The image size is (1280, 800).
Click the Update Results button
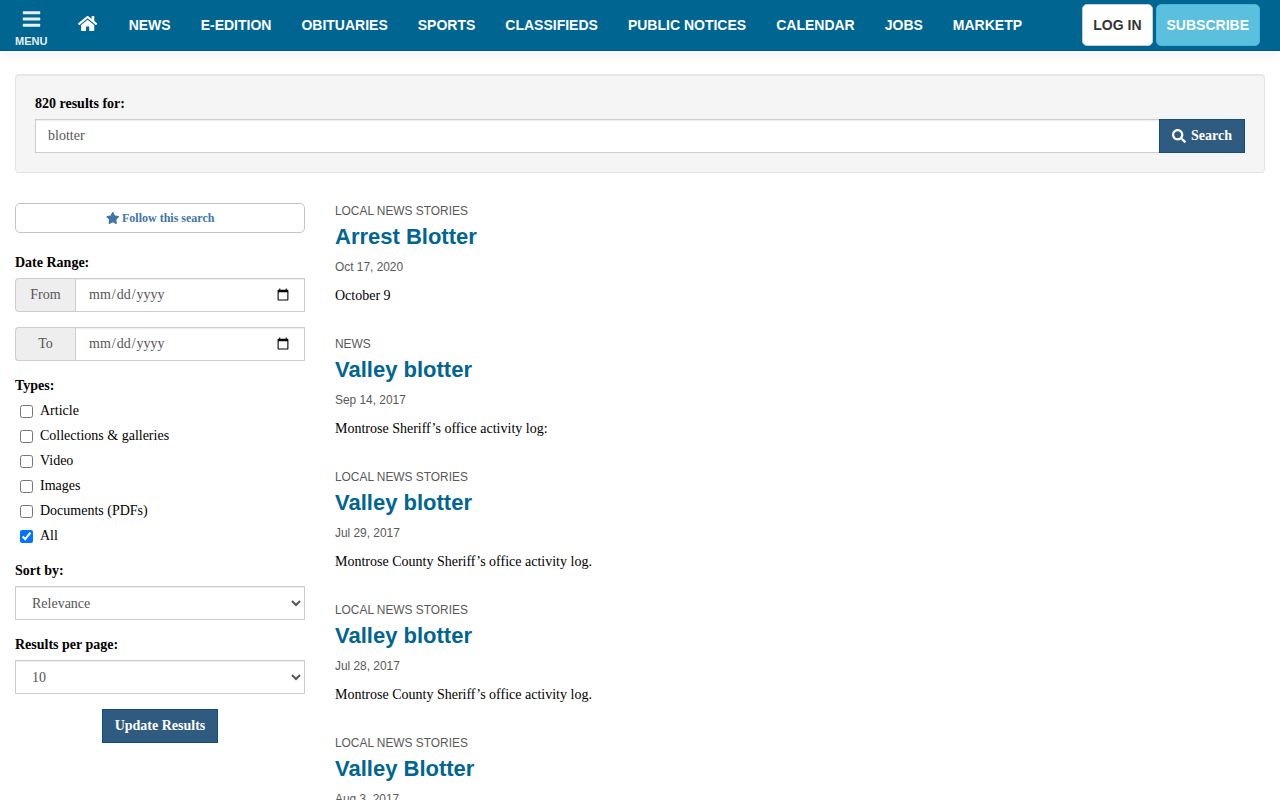[160, 726]
